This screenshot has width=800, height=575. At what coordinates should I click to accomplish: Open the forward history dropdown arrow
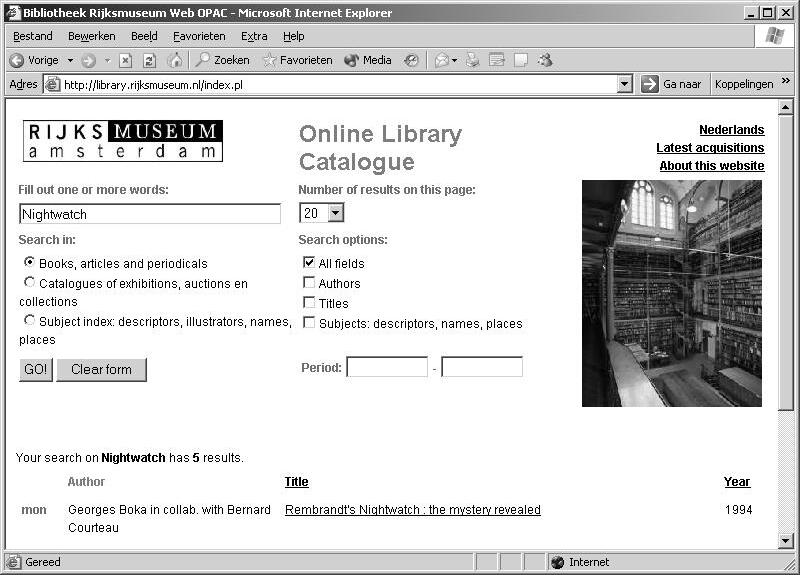click(108, 61)
